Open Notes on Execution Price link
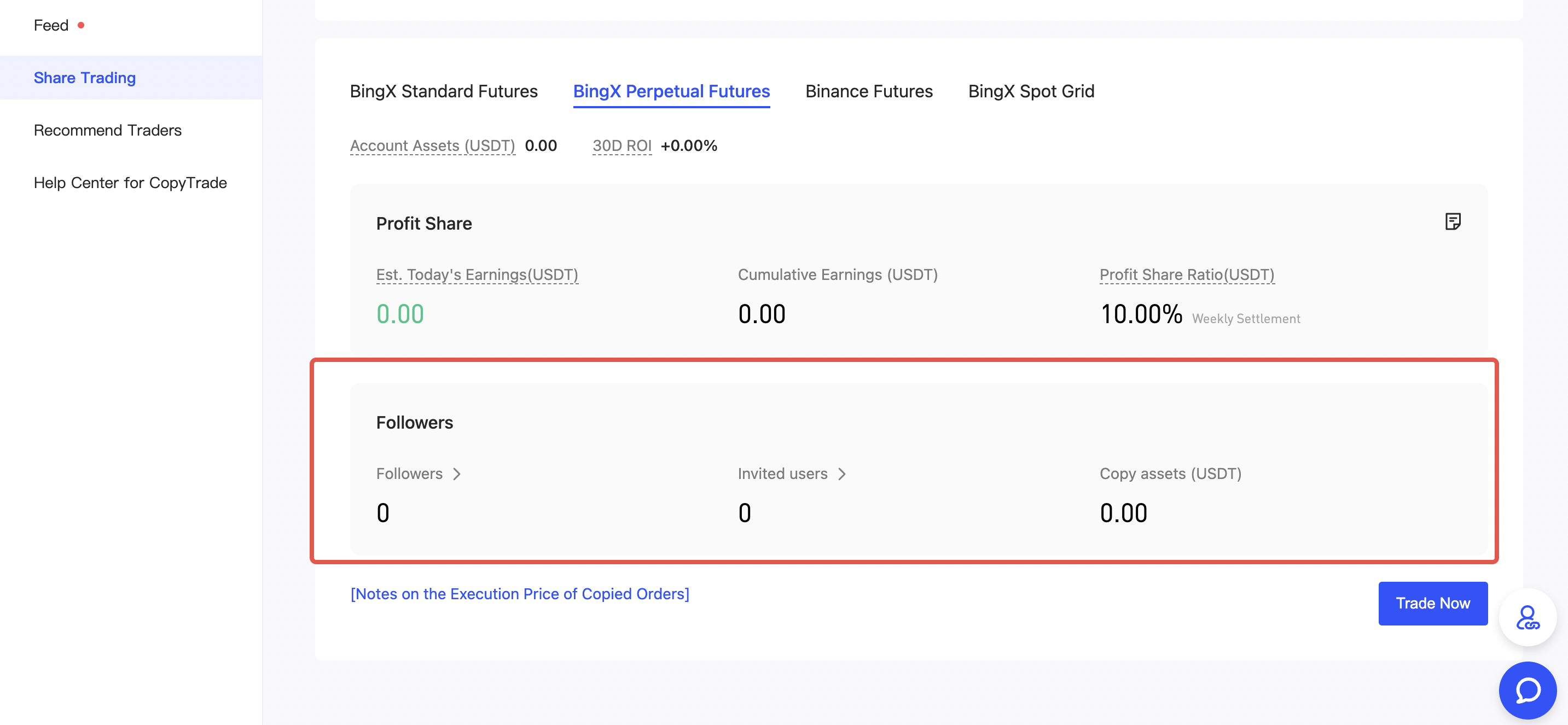1568x725 pixels. click(519, 594)
